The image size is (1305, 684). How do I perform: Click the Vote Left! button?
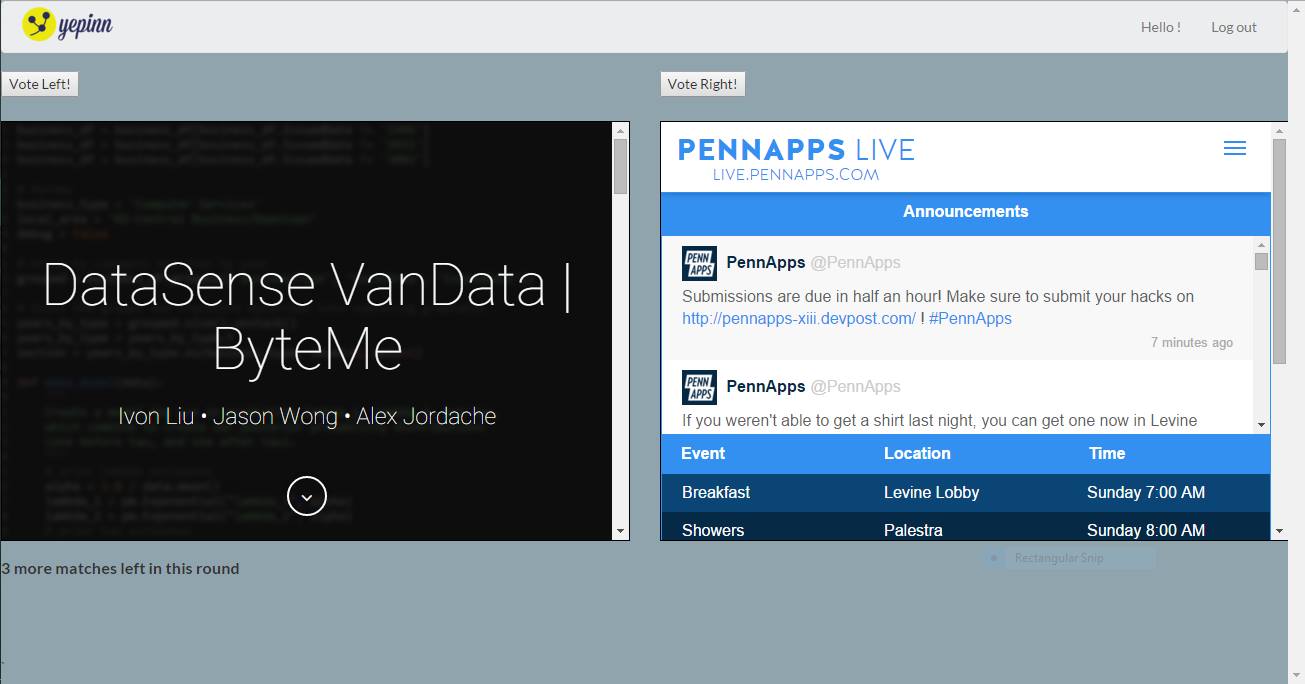[x=40, y=84]
